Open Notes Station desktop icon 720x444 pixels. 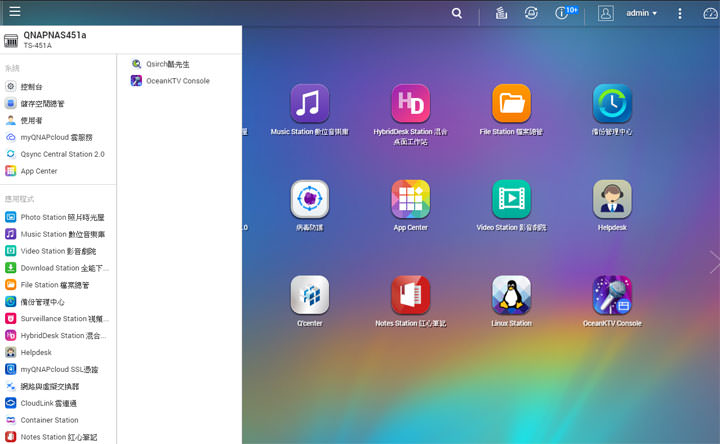pos(410,296)
